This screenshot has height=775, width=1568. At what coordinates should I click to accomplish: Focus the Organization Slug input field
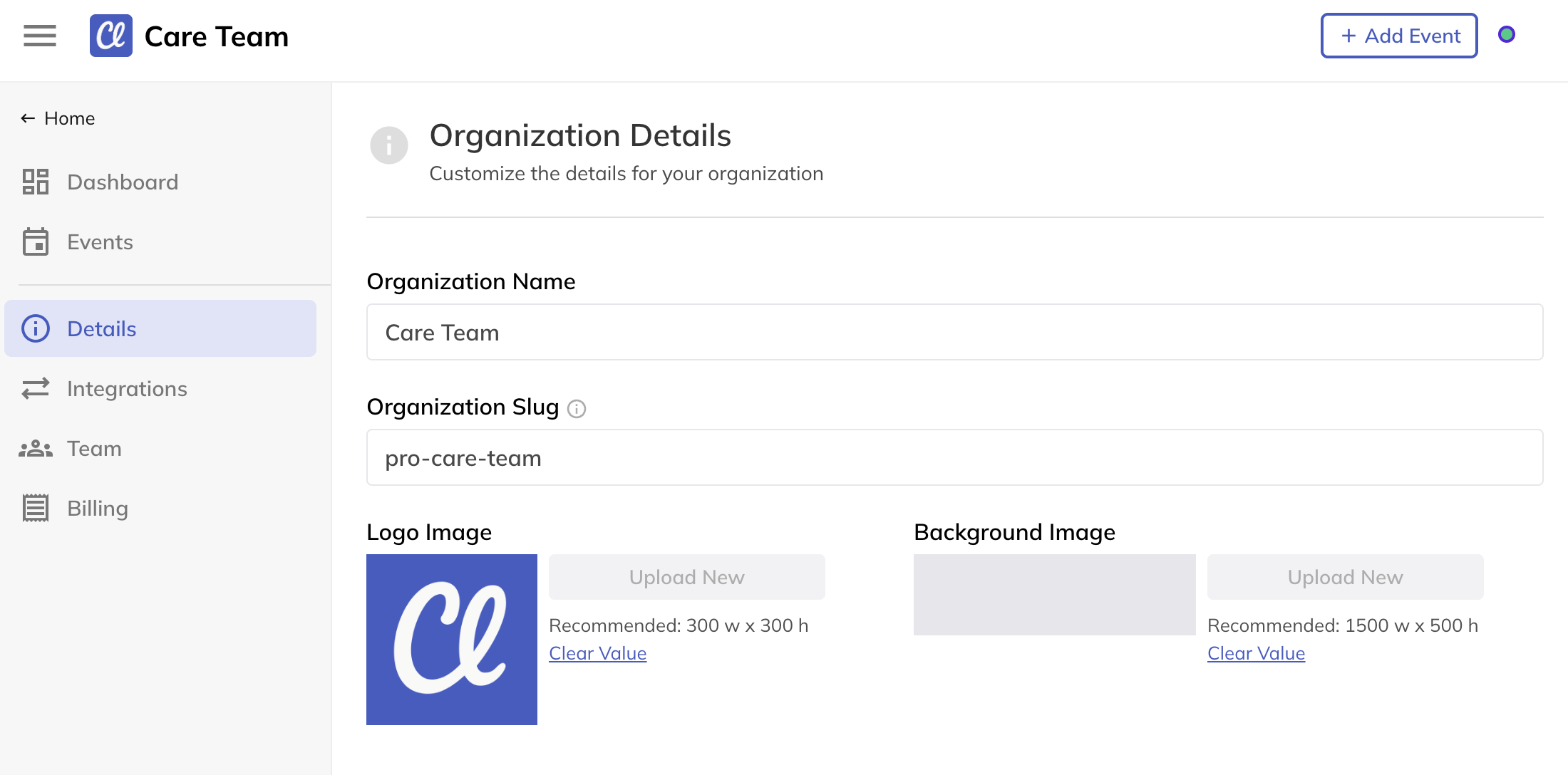click(x=954, y=457)
